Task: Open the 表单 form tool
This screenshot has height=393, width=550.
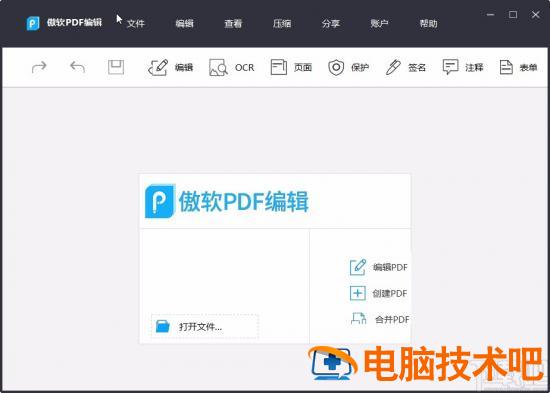Action: click(x=518, y=67)
